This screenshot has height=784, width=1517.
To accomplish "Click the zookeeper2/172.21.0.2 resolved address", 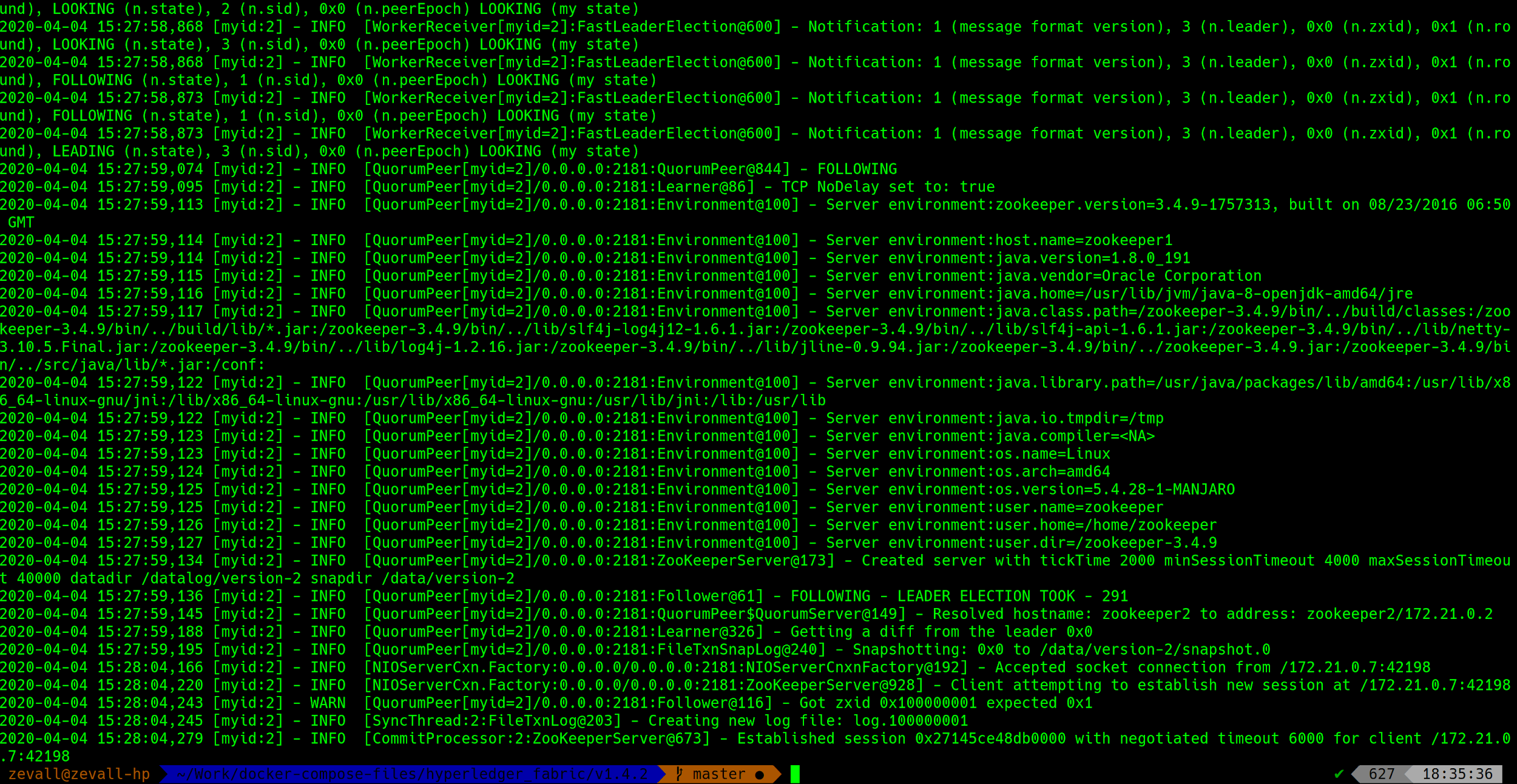I will [x=1399, y=614].
